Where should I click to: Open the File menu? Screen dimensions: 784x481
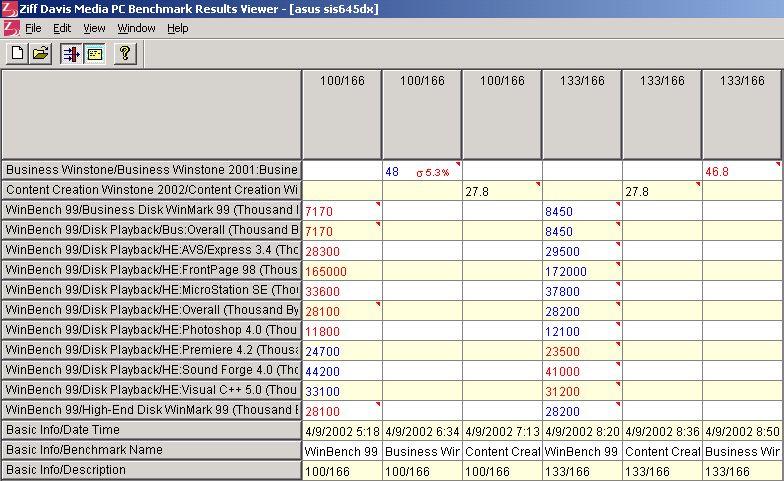pyautogui.click(x=33, y=28)
